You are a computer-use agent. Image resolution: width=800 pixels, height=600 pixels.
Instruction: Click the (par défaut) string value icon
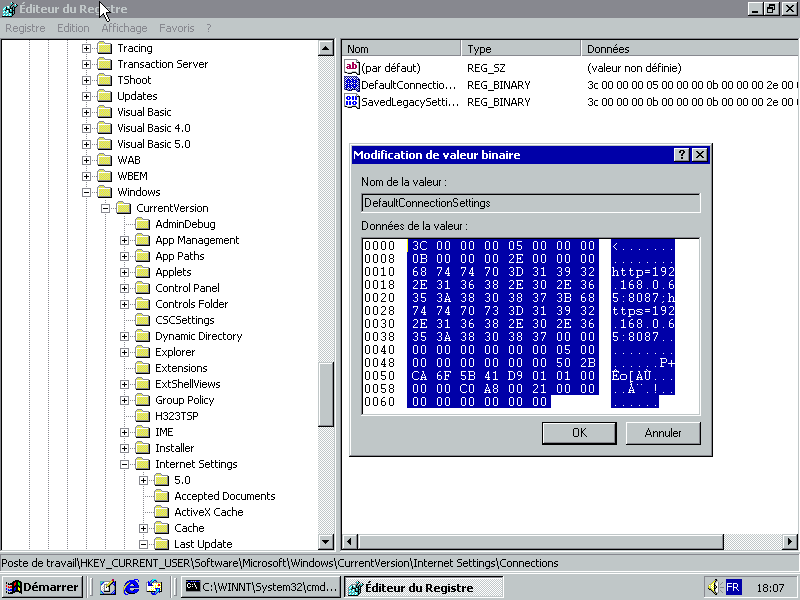[x=352, y=67]
